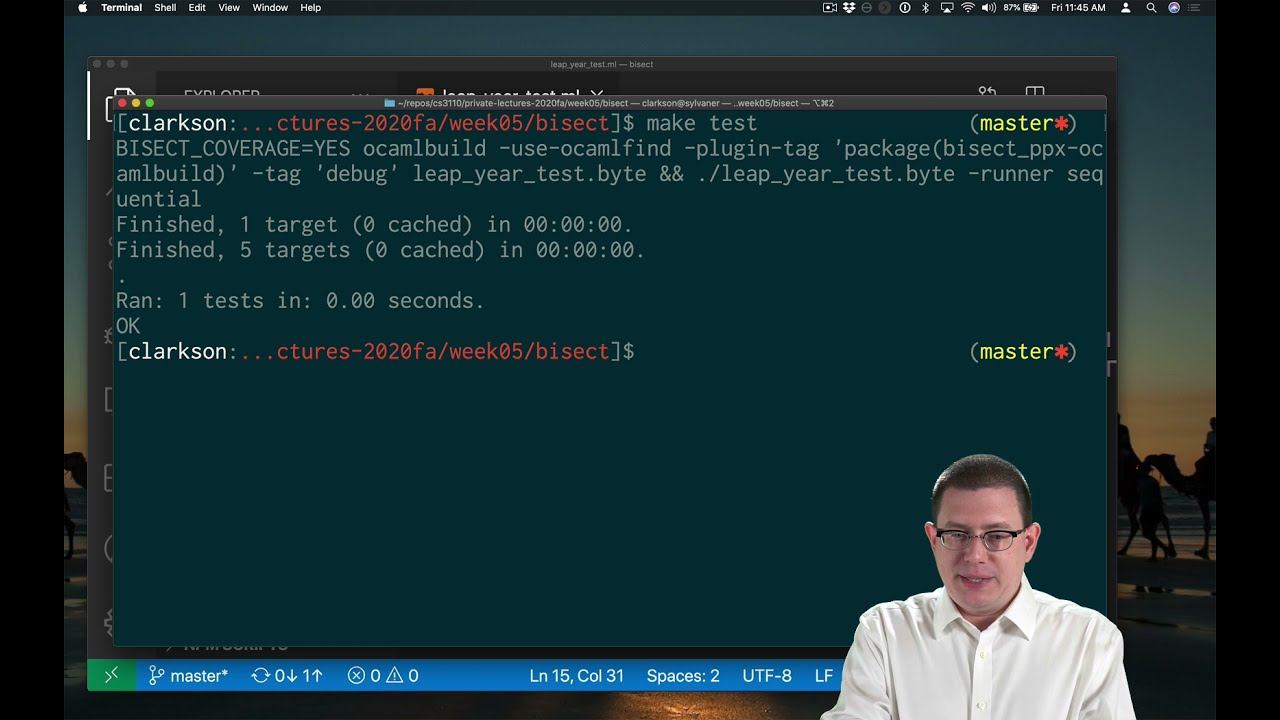The height and width of the screenshot is (720, 1280).
Task: Click Open Changes icon in VS Code toolbar
Action: coord(987,93)
